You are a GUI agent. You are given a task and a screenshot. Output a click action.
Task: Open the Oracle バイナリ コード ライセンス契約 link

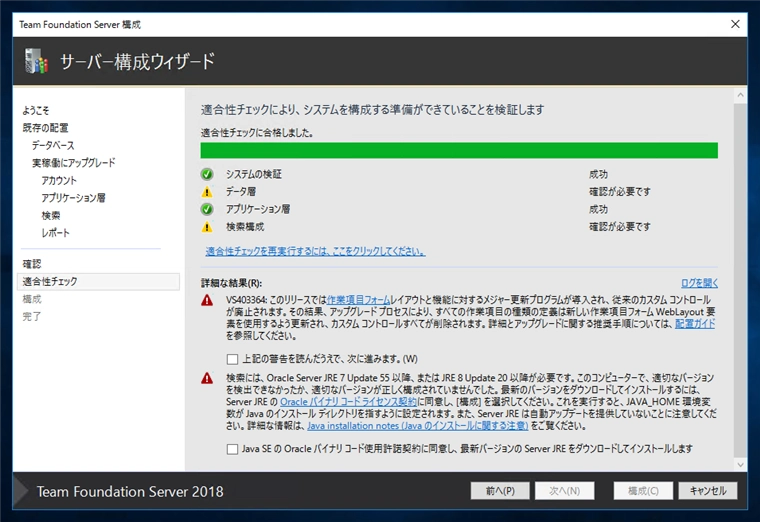(348, 402)
